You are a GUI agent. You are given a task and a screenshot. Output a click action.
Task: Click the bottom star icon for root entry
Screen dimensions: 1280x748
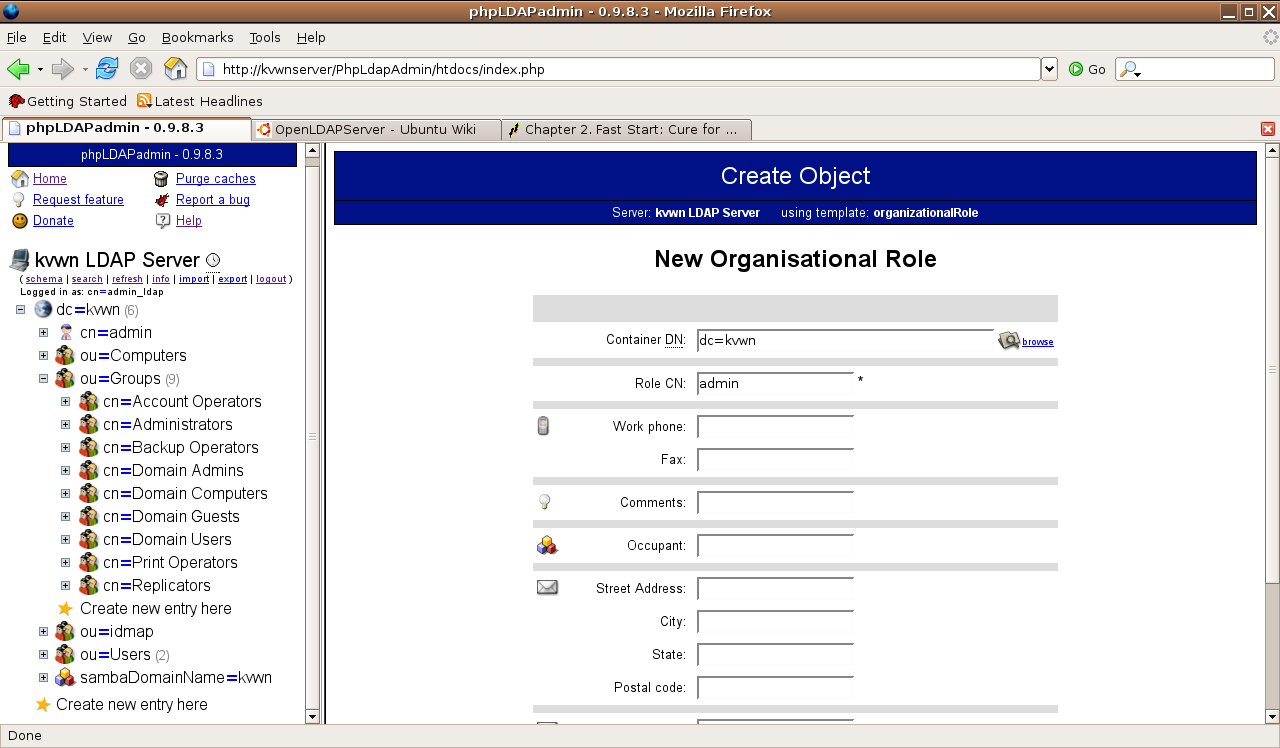[x=43, y=704]
